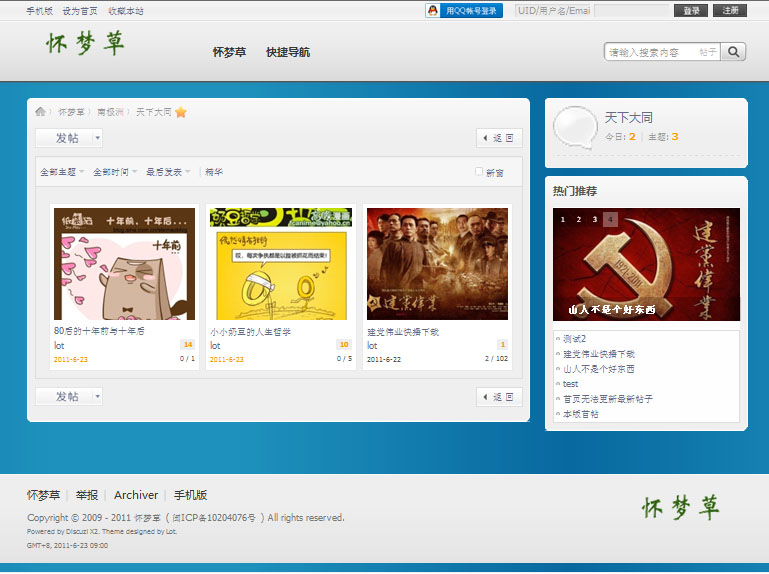Click the speech bubble forum icon
This screenshot has height=574, width=769.
click(576, 127)
